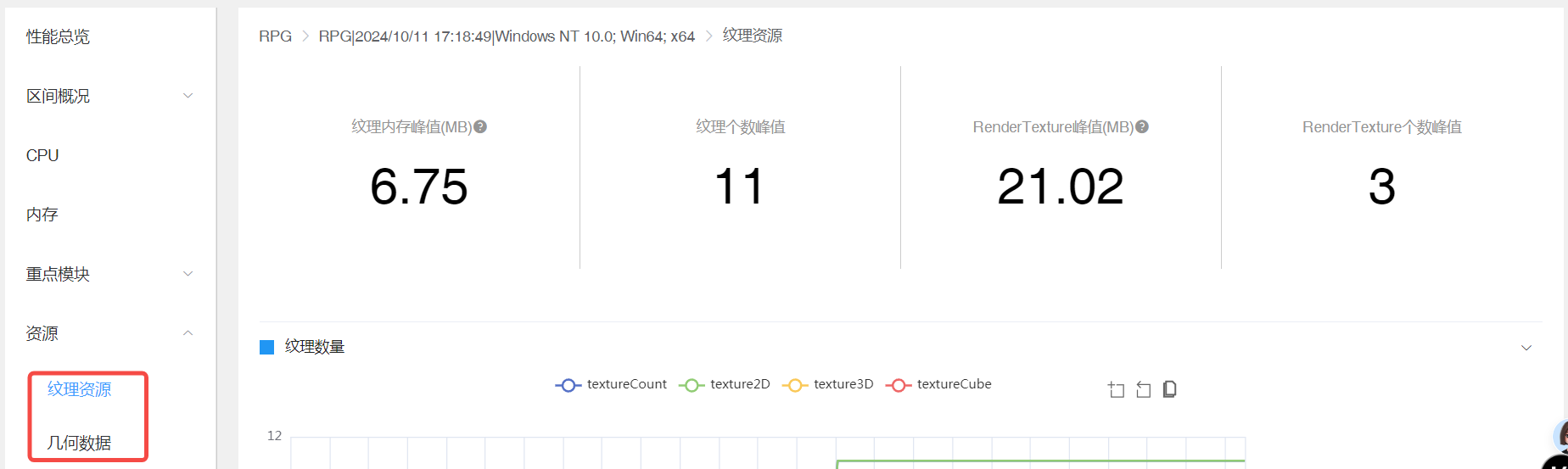Click the chart data view icon
1568x469 pixels.
[1169, 389]
